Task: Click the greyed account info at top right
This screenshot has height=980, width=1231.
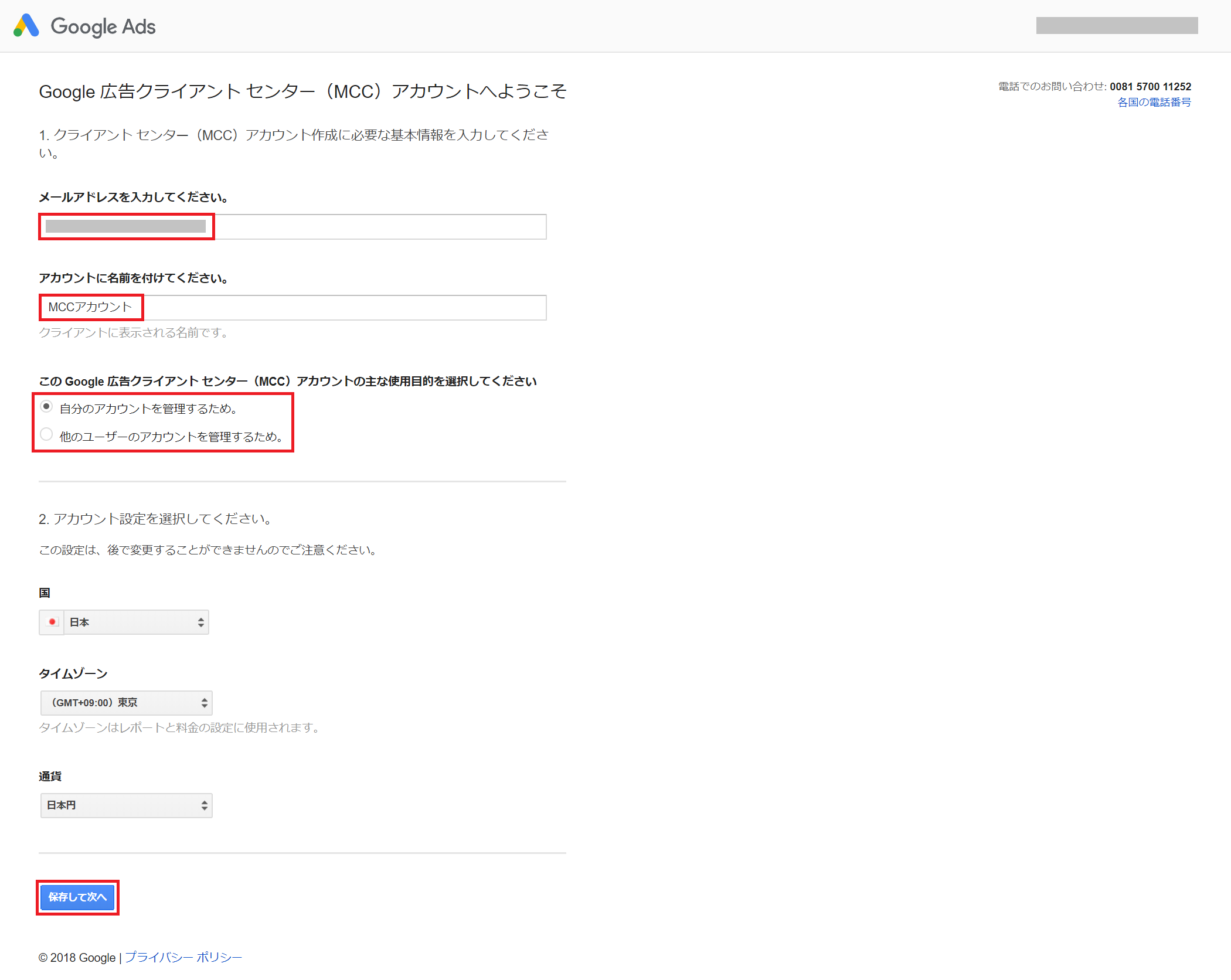Action: pyautogui.click(x=1117, y=25)
